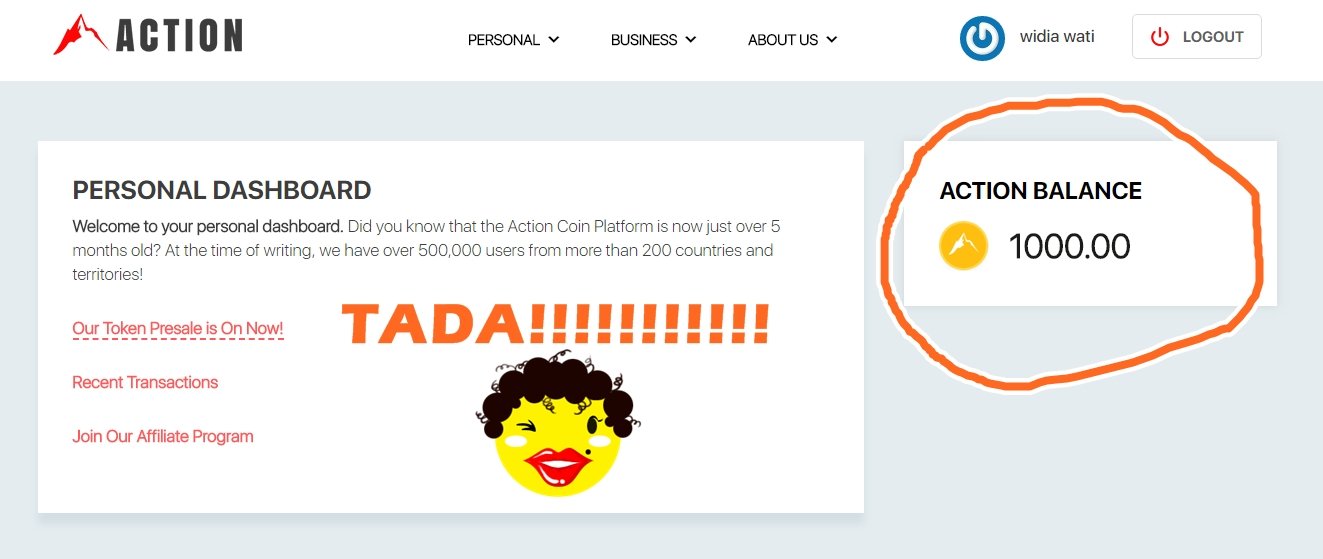
Task: Click the ACTION wordmark in header
Action: click(179, 37)
